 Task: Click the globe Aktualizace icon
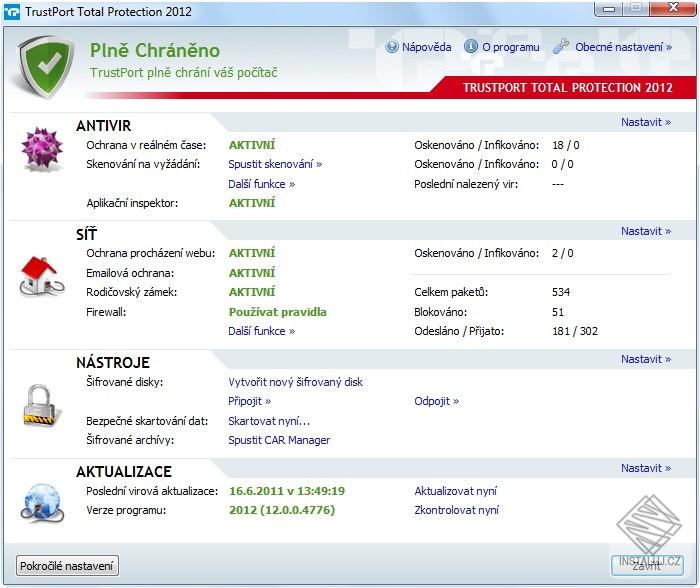[x=42, y=504]
